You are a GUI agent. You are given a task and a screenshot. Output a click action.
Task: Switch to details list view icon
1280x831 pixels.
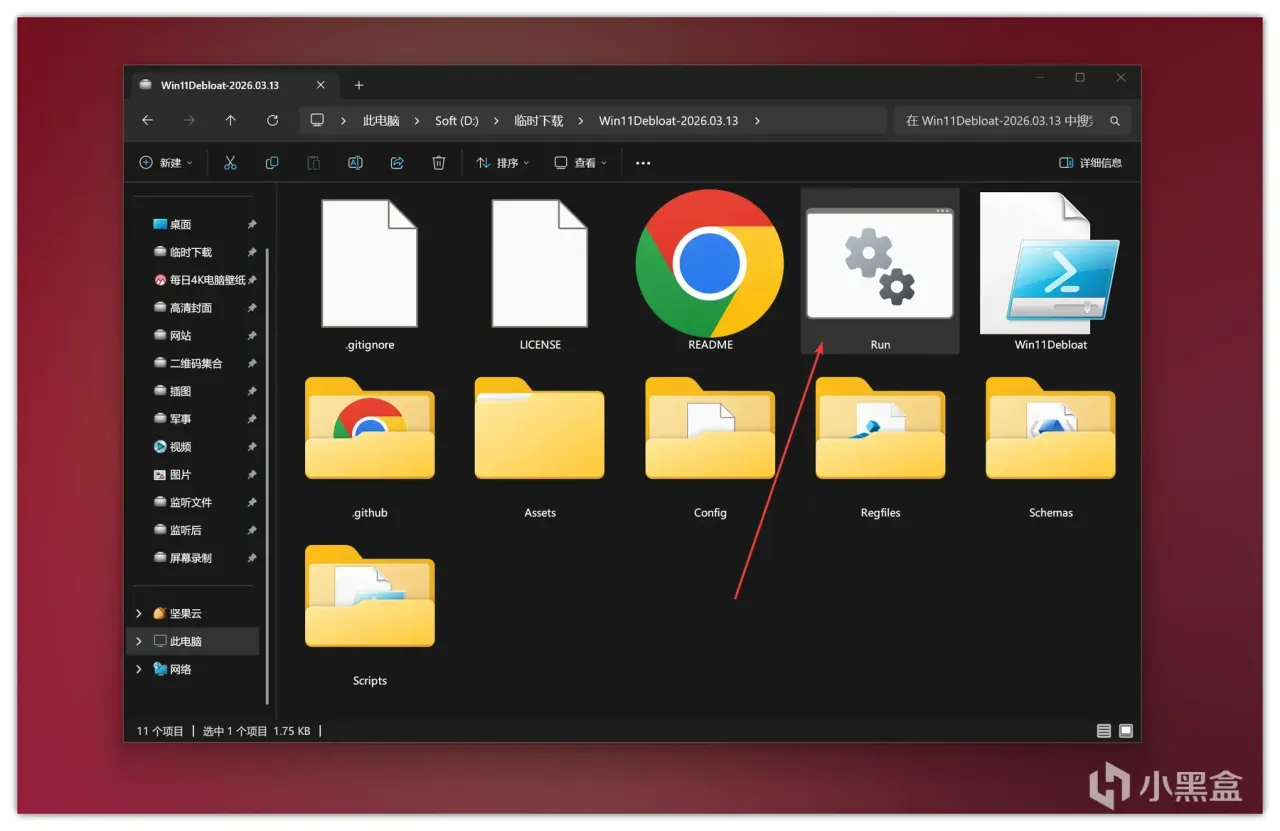point(1104,731)
